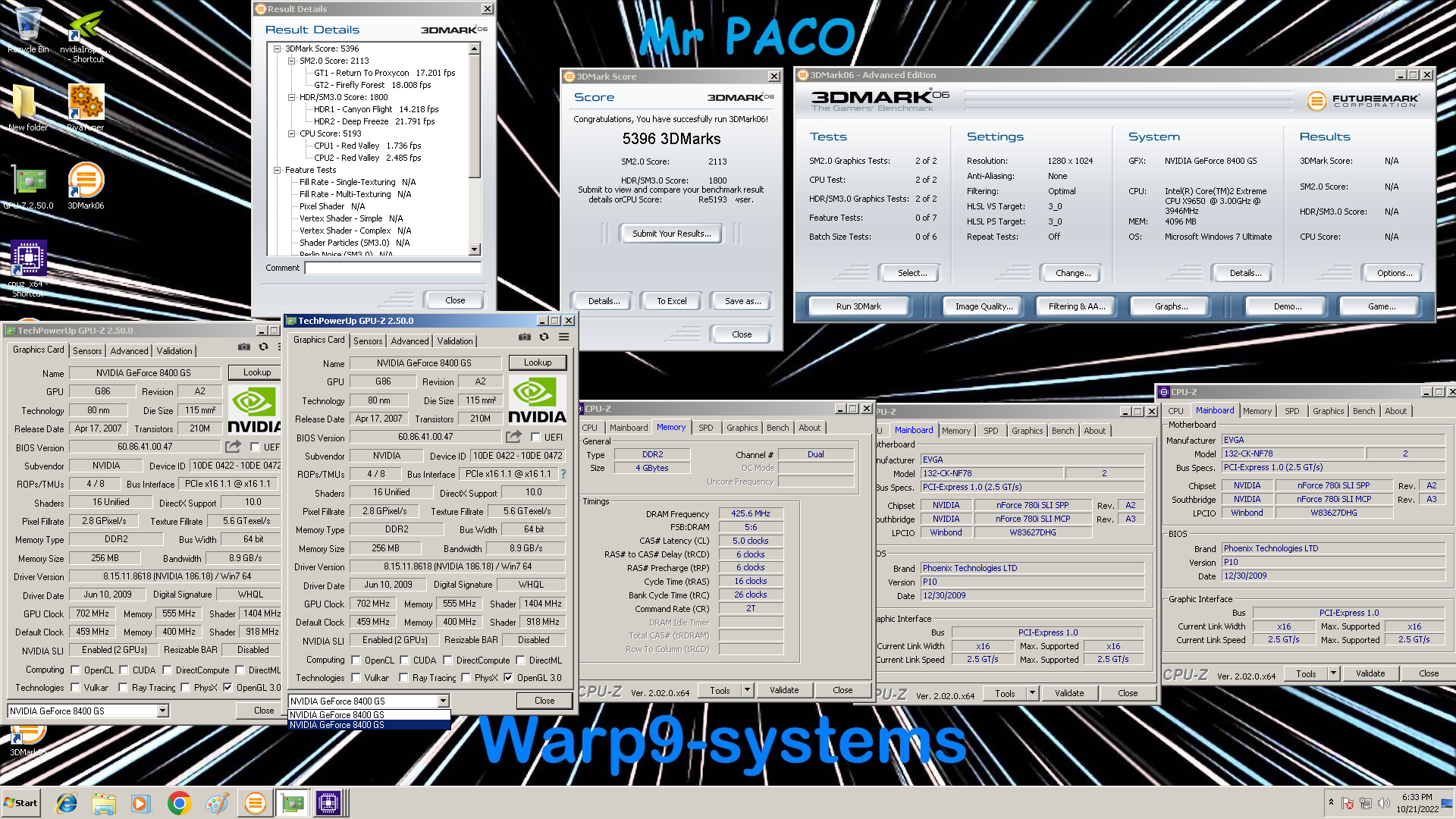1456x819 pixels.
Task: Click Run 3DMark button
Action: [x=858, y=306]
